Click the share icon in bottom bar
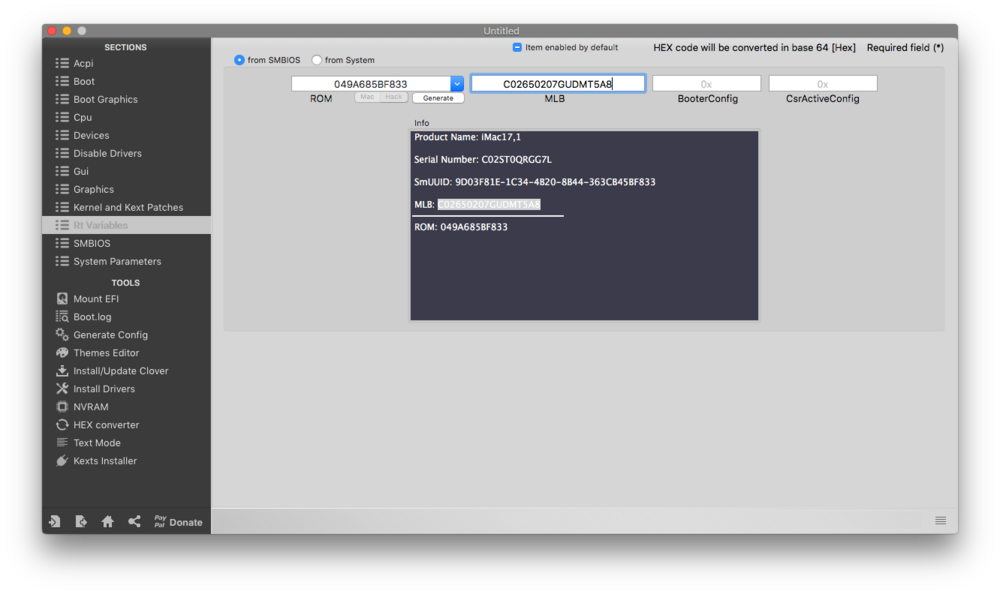 pos(134,522)
